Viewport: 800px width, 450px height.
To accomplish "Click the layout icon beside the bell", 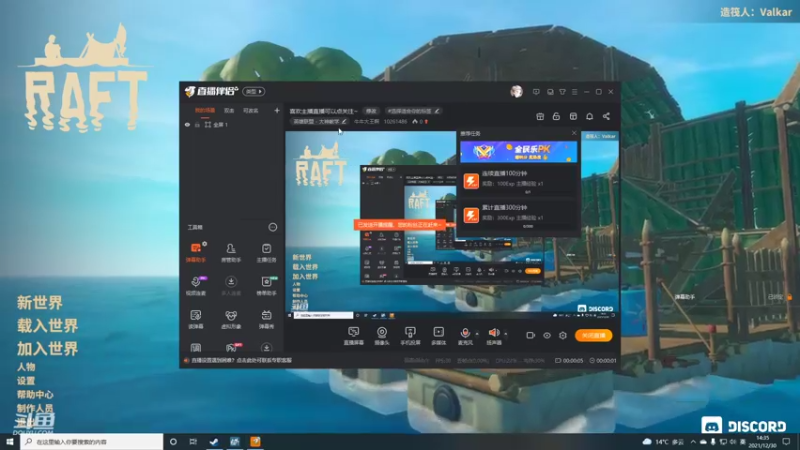I will click(573, 116).
